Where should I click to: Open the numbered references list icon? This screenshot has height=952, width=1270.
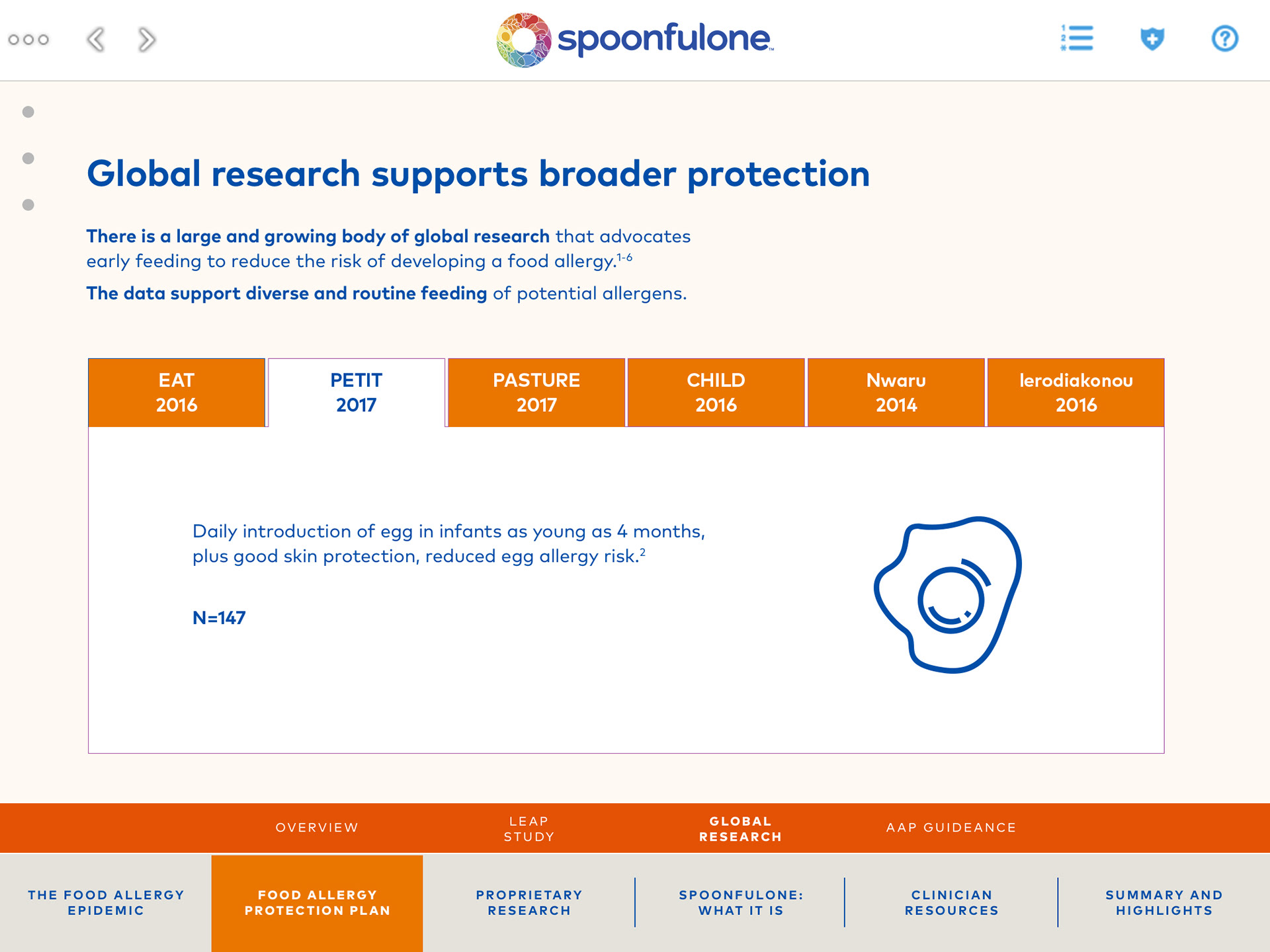pyautogui.click(x=1077, y=38)
